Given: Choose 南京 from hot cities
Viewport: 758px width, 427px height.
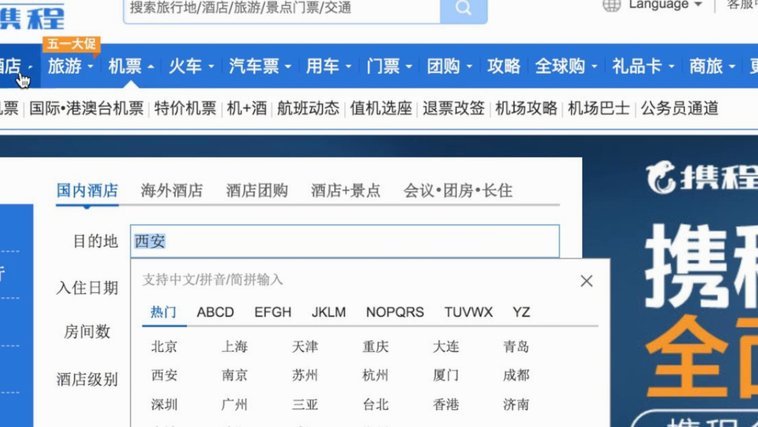Looking at the screenshot, I should (234, 375).
